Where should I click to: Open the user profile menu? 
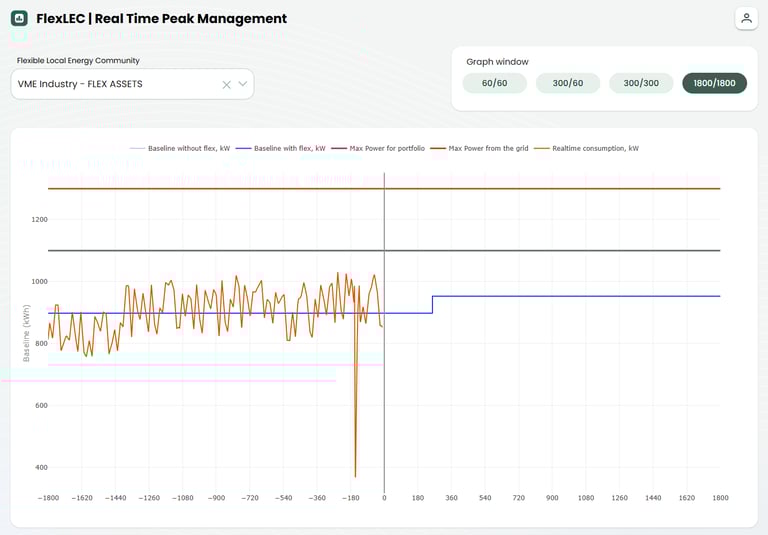(x=746, y=18)
